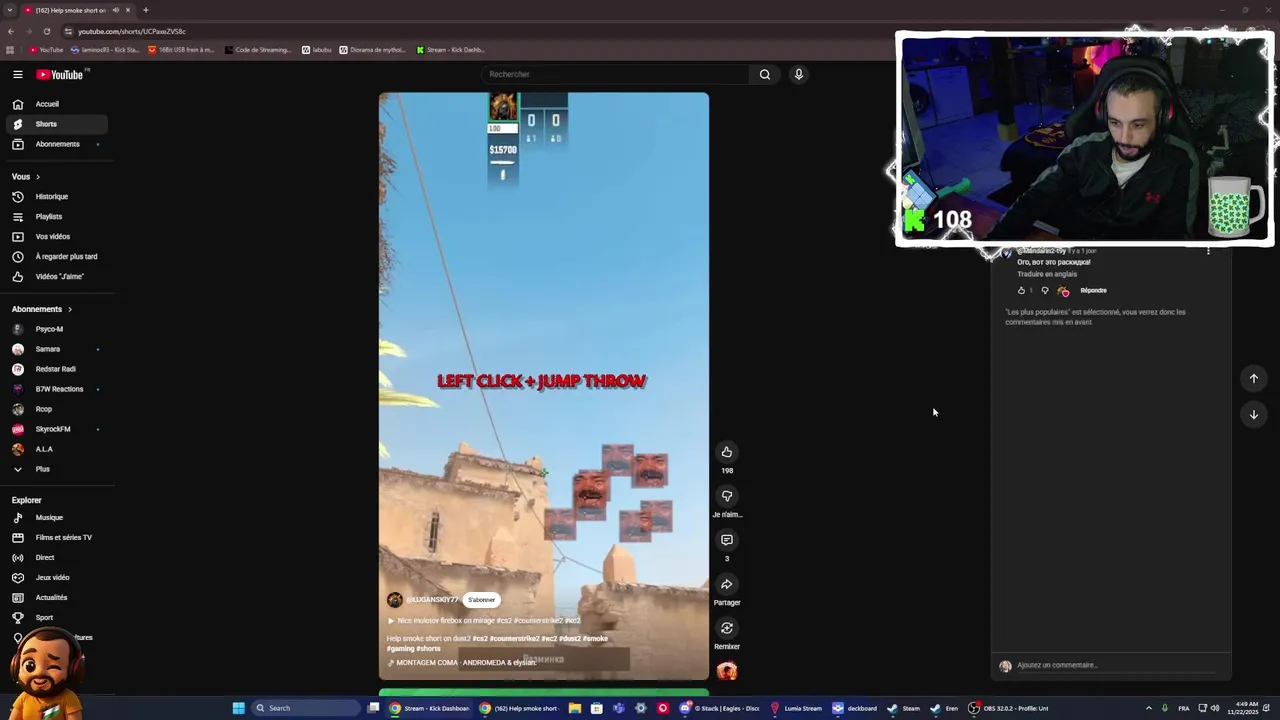Viewport: 1280px width, 720px height.
Task: Click the Remixer button
Action: click(x=727, y=628)
